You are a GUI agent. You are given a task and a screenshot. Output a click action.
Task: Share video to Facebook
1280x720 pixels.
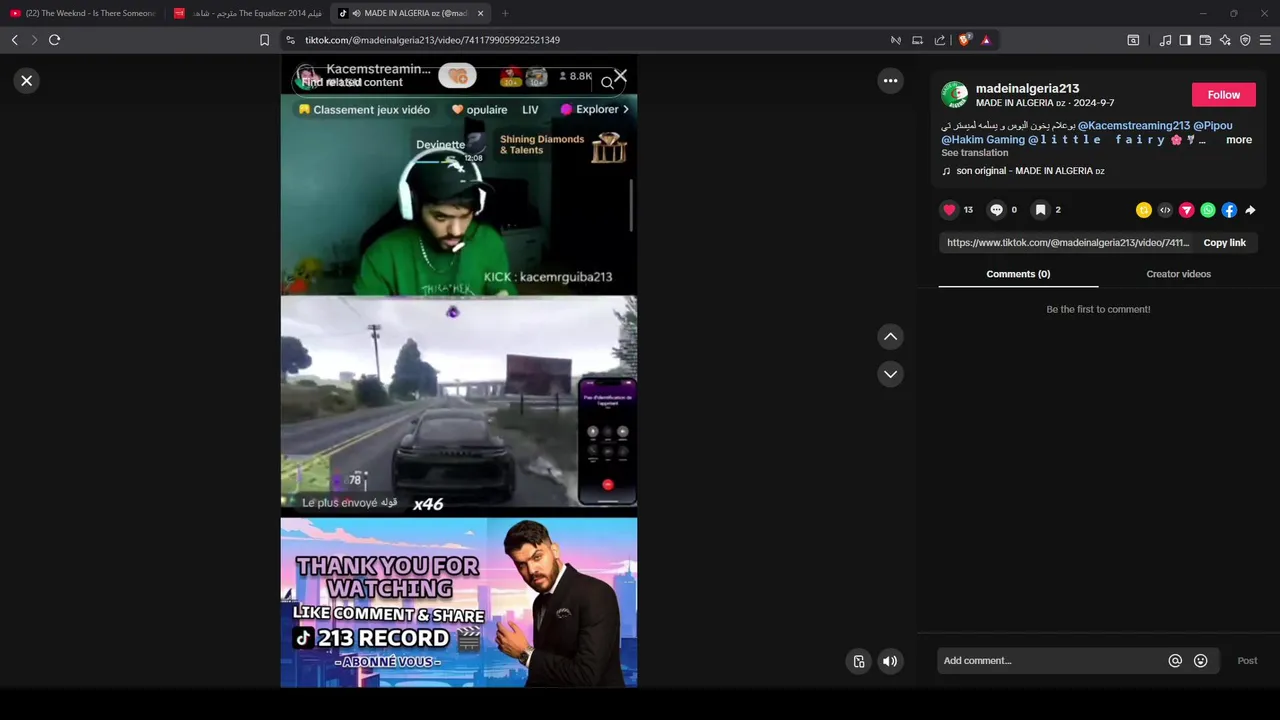1229,210
